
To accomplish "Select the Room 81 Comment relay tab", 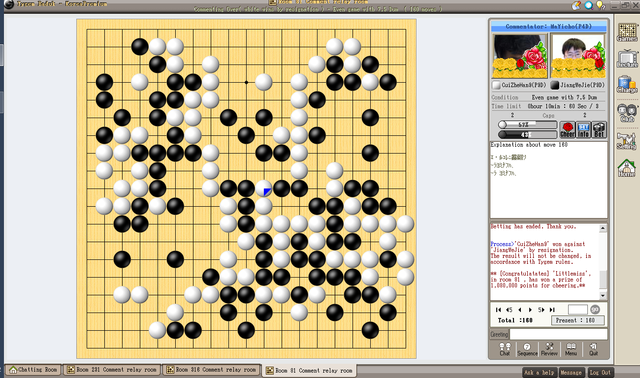I will click(309, 370).
